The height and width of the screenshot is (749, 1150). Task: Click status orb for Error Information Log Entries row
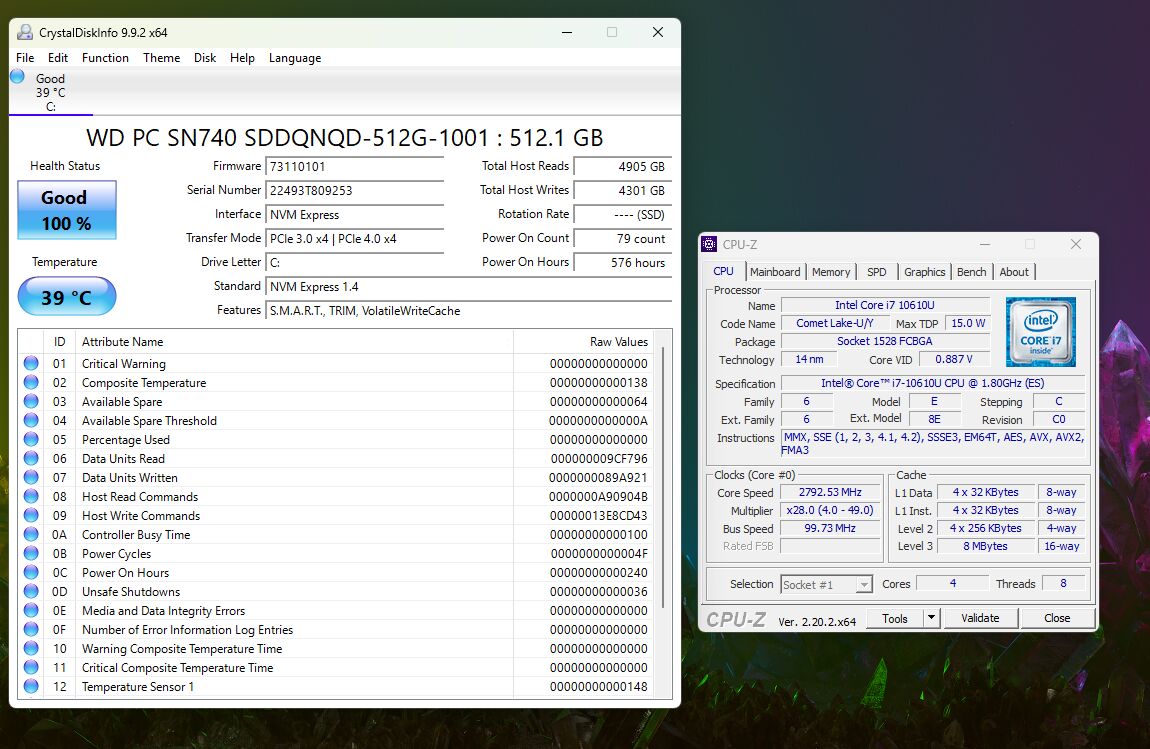(x=31, y=629)
